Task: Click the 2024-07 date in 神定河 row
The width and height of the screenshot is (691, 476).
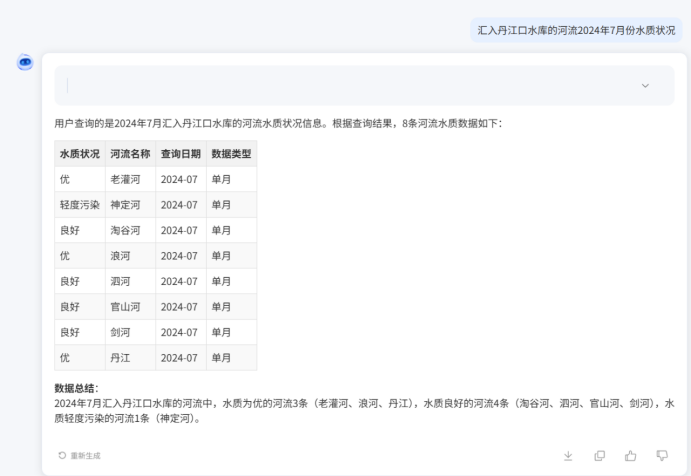Action: coord(181,205)
